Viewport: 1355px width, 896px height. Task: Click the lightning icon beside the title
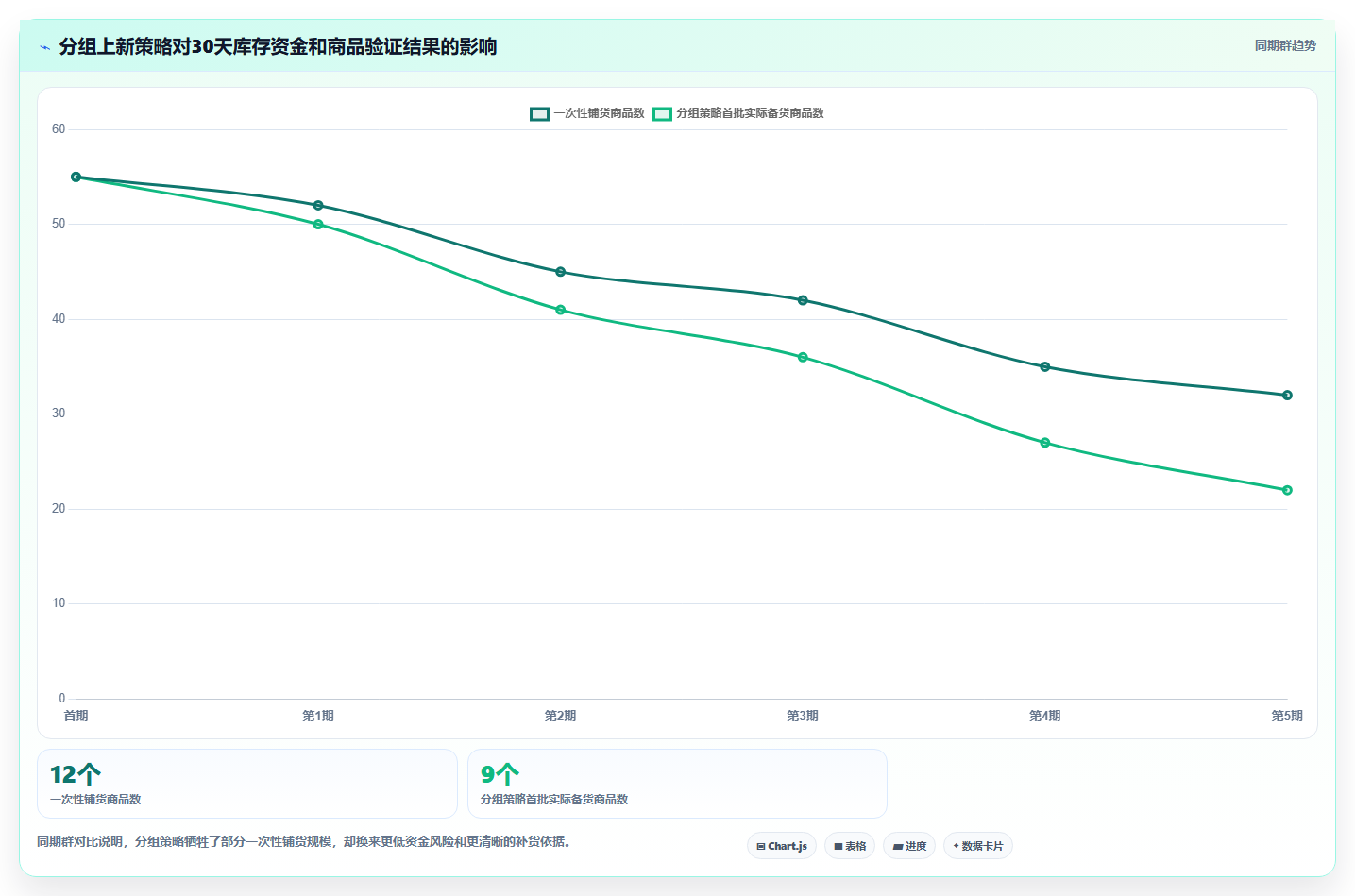pos(44,47)
